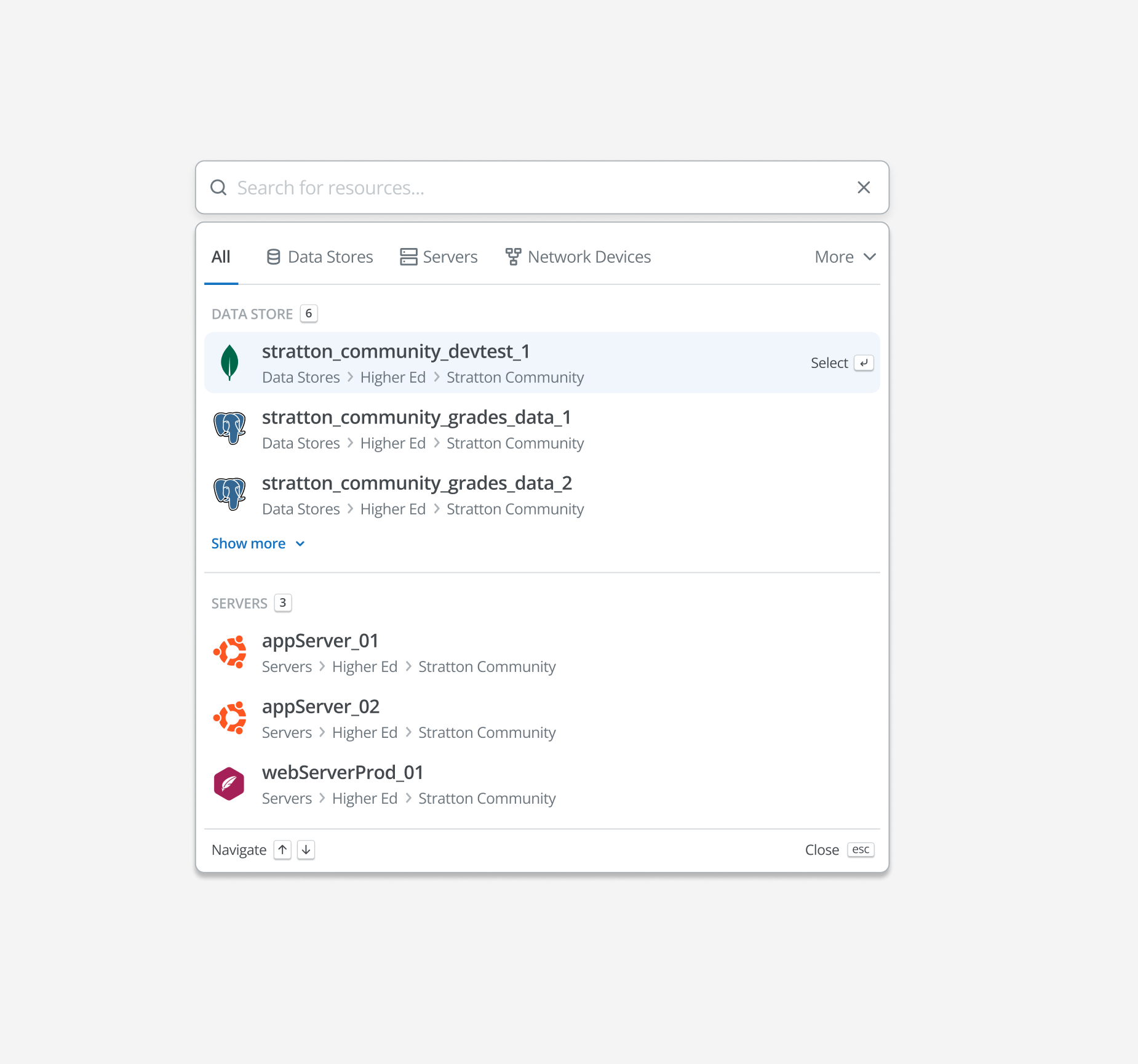Viewport: 1138px width, 1064px height.
Task: Click the magnifying glass search icon
Action: (219, 187)
